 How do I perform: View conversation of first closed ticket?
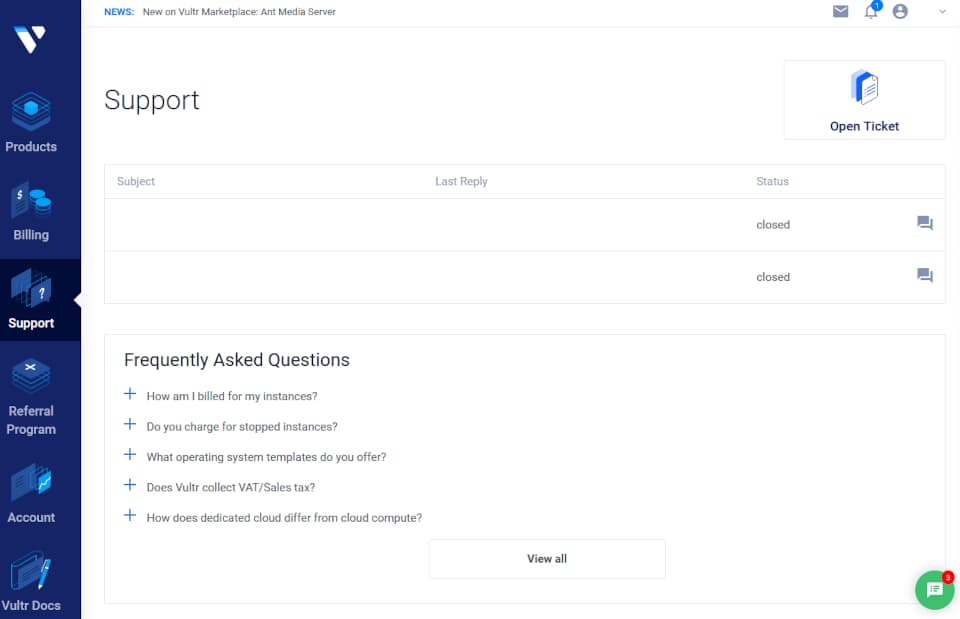click(924, 223)
